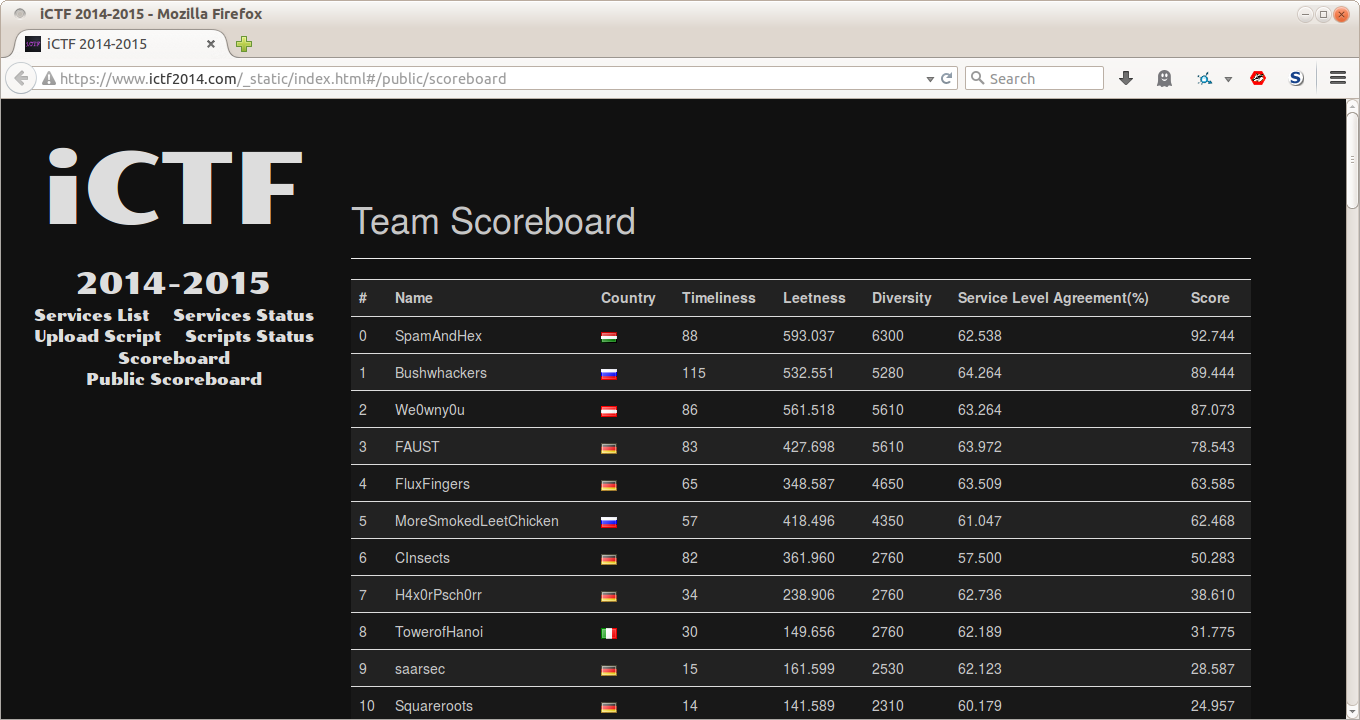
Task: Click the Ghostery ghost toolbar icon
Action: coord(1164,78)
